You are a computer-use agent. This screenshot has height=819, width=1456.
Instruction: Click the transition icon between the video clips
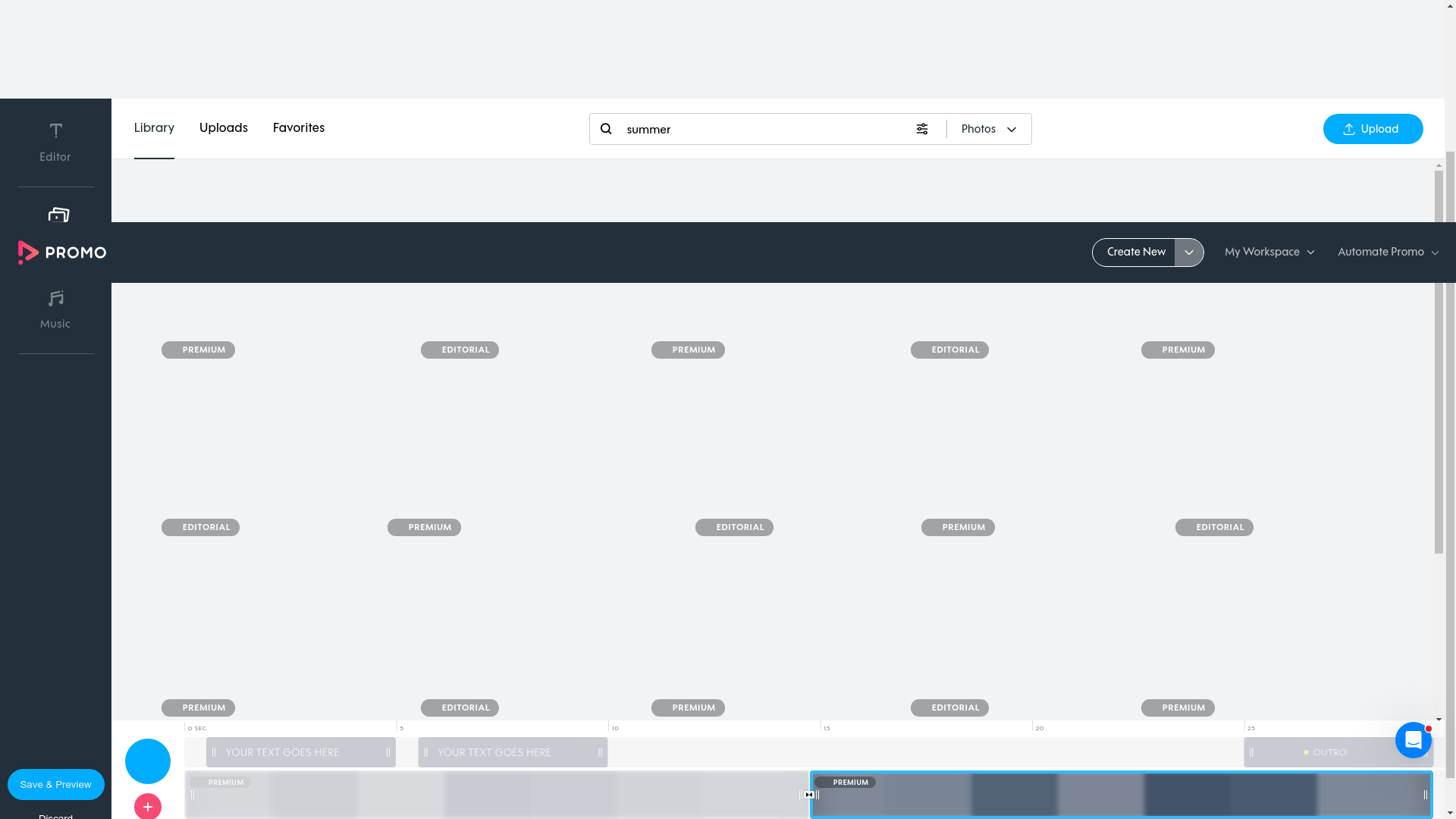[x=809, y=795]
